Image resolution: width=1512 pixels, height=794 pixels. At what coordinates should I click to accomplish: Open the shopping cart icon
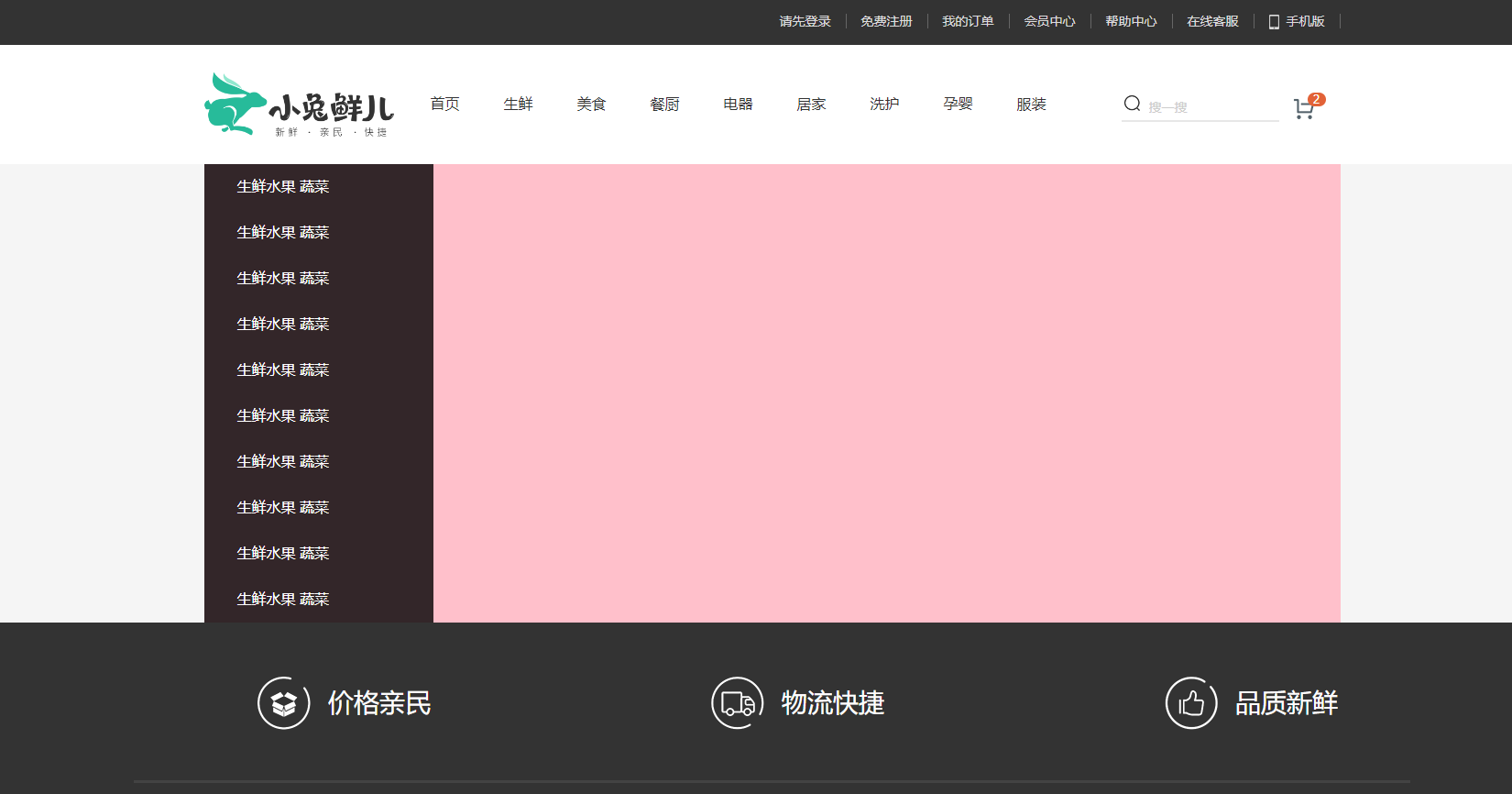point(1303,110)
